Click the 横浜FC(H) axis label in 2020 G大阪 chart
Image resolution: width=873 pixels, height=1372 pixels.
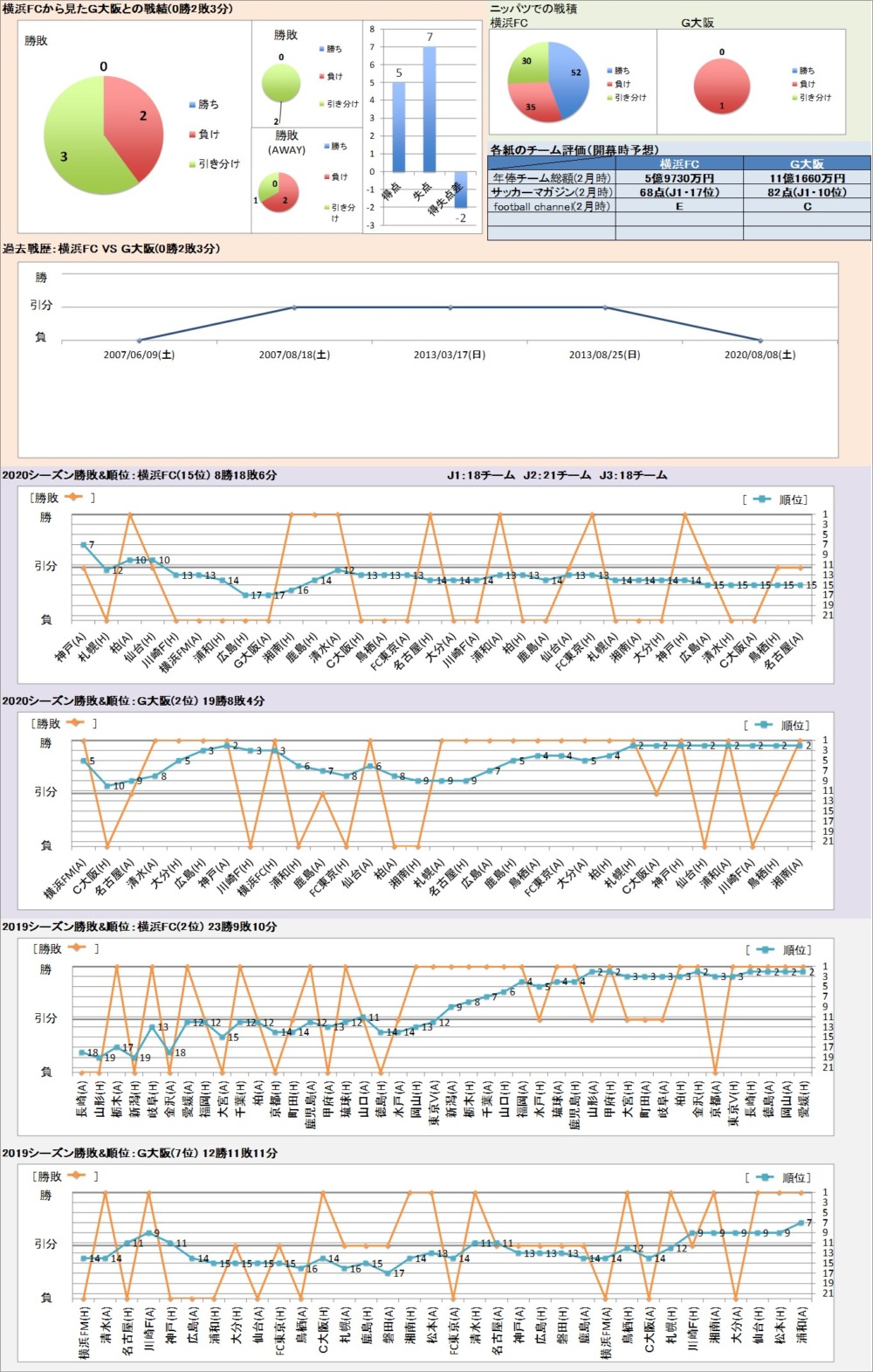click(x=258, y=877)
